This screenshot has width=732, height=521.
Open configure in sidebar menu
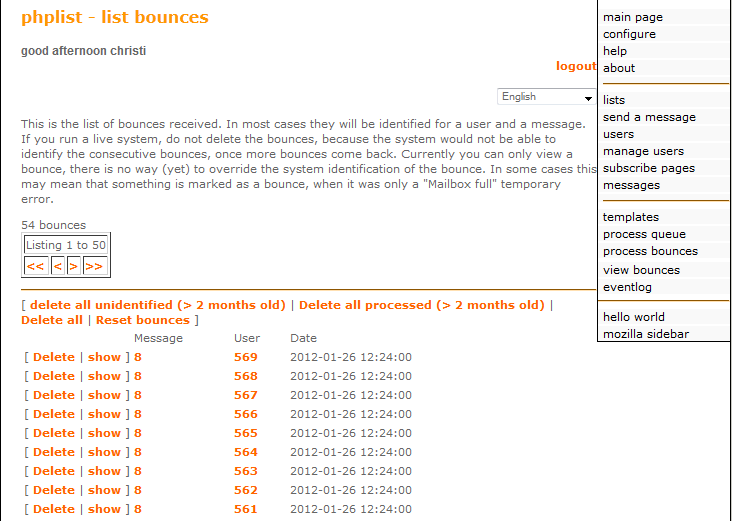coord(629,34)
